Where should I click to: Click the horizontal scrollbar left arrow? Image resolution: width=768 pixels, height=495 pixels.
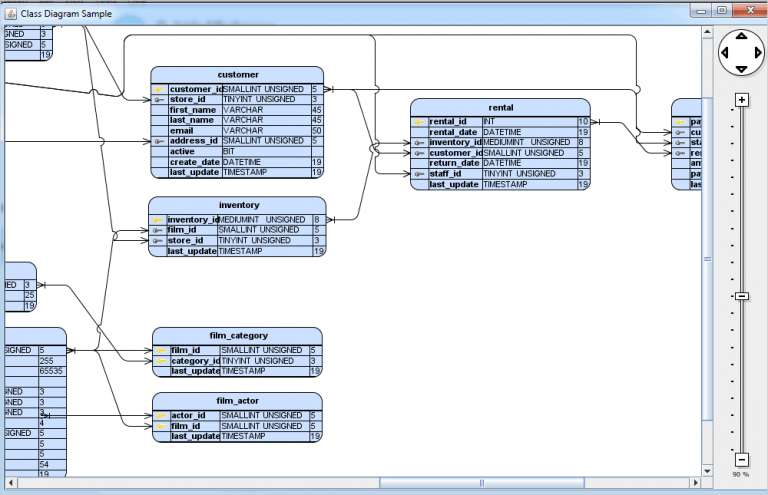[11, 483]
